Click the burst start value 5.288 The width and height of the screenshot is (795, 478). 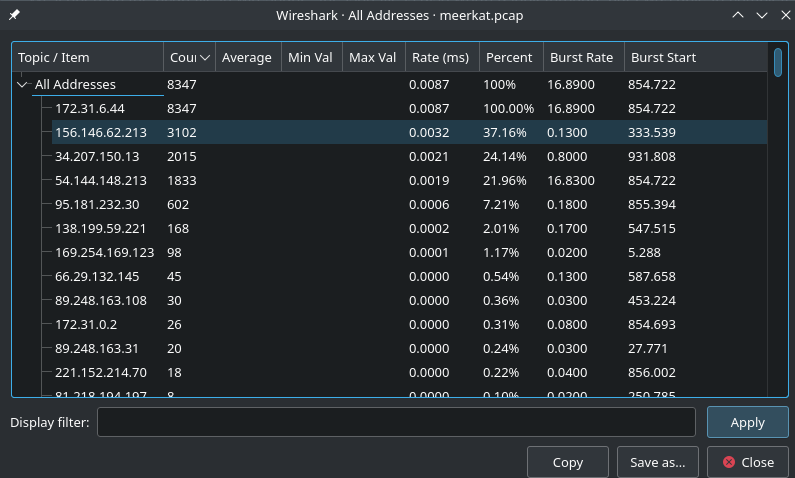click(x=644, y=252)
